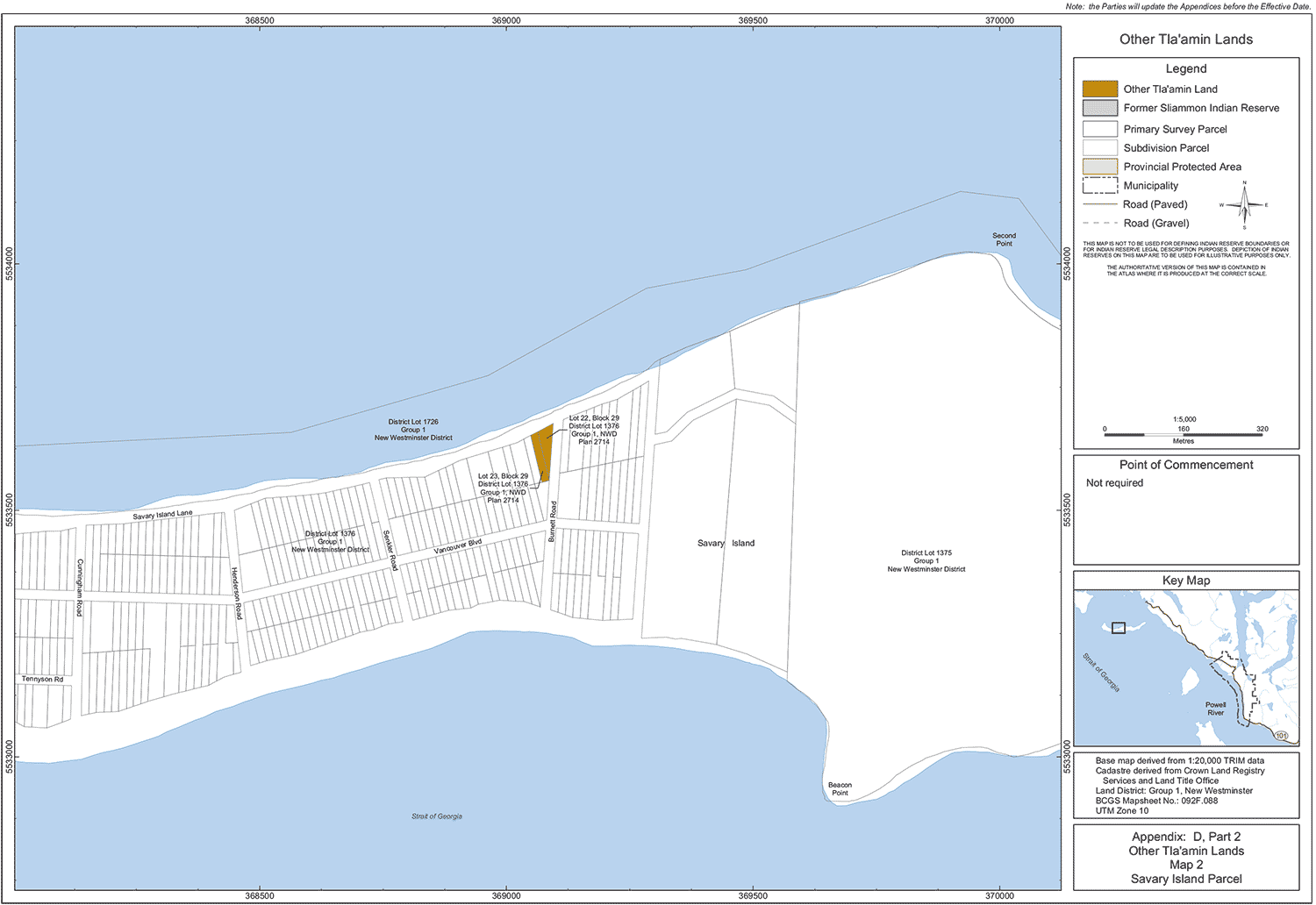
Task: Click the Highway 101 shield in Key Map
Action: 1282,736
